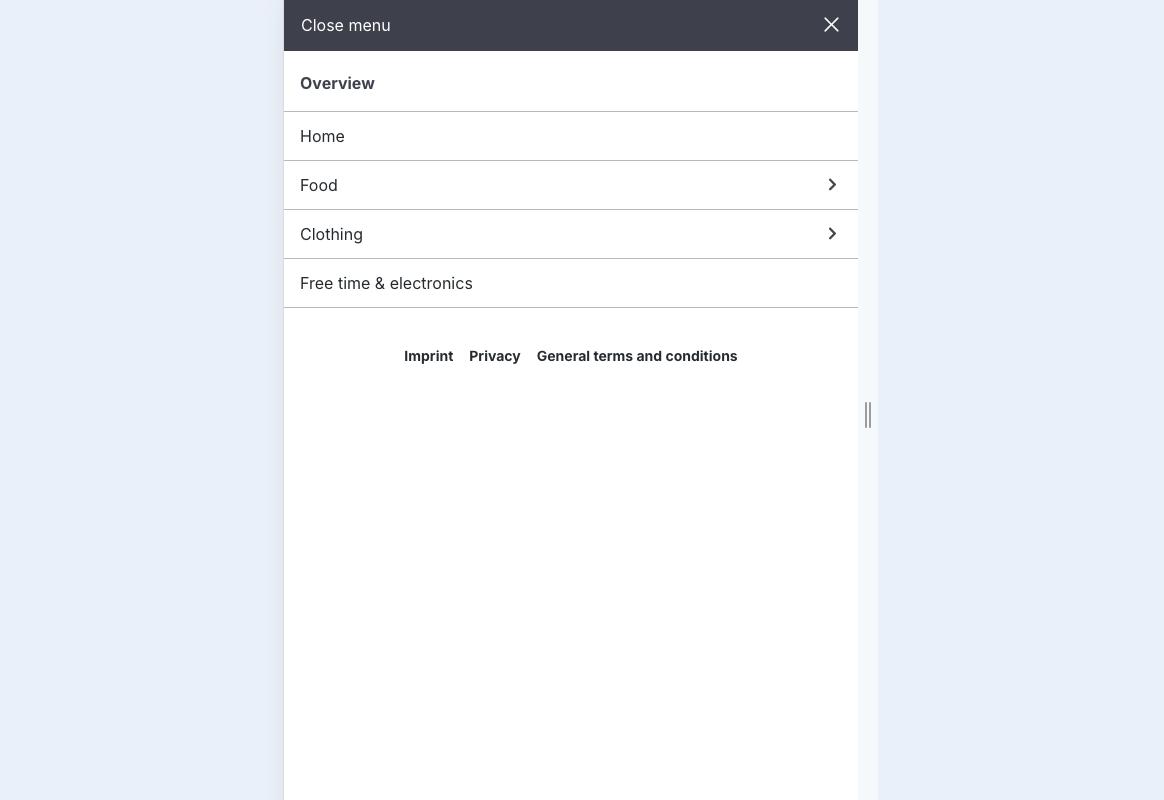Expand the Food submenu chevron arrow

click(832, 185)
